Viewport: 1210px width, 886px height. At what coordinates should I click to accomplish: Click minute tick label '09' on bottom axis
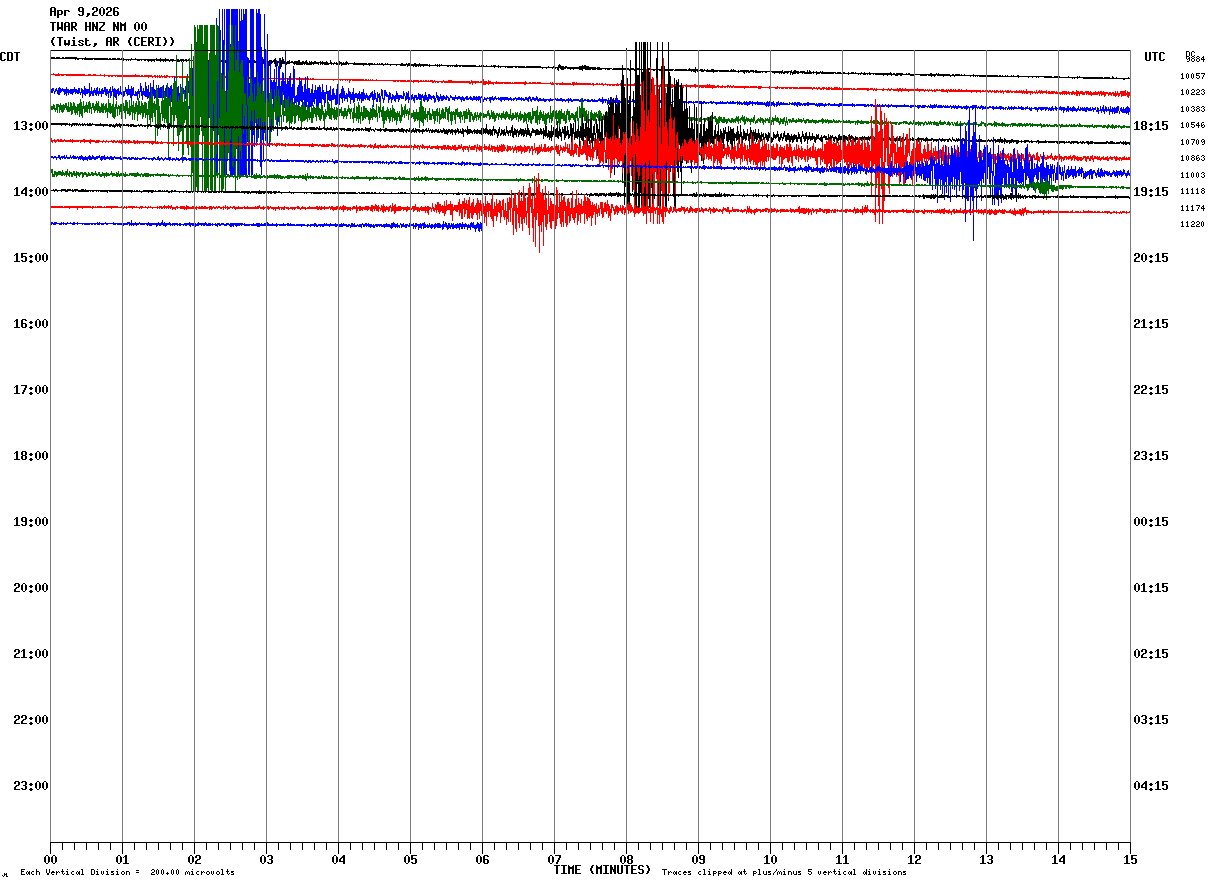click(x=698, y=859)
